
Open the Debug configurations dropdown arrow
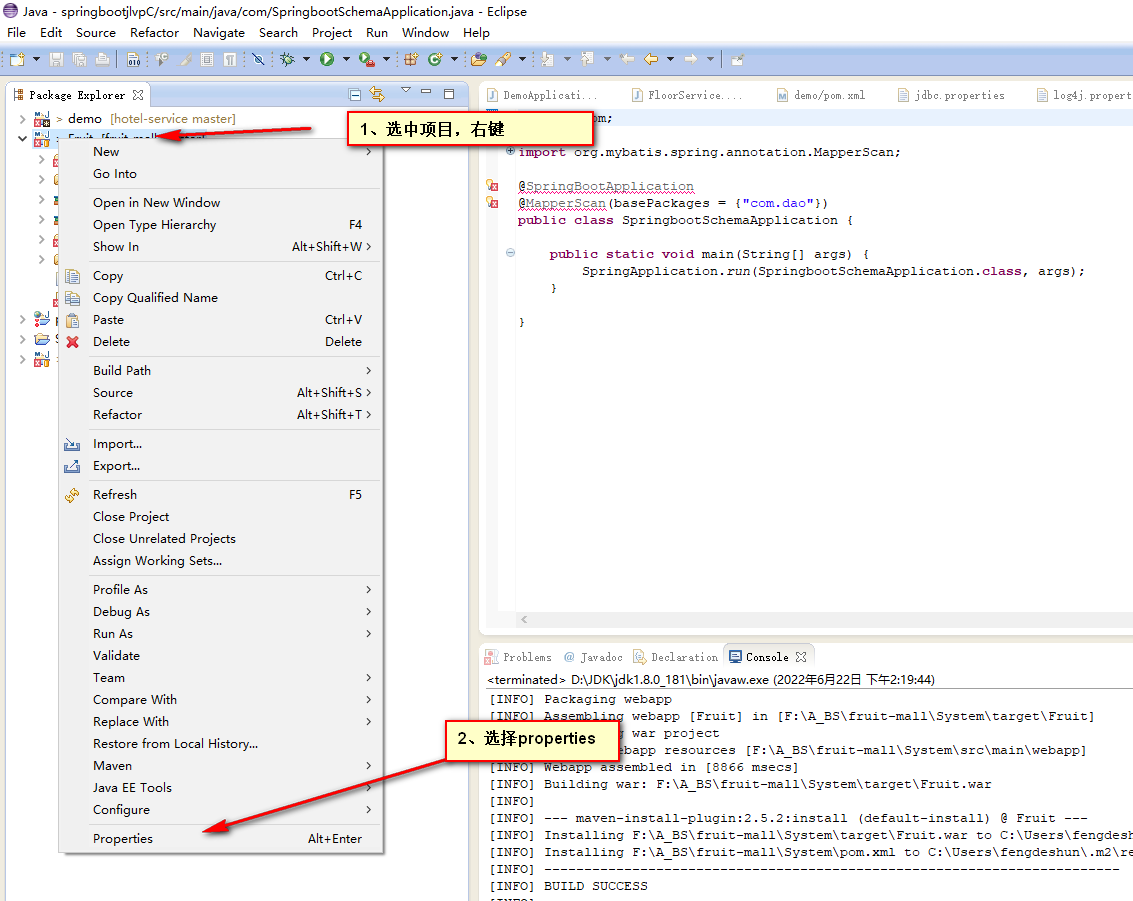coord(306,59)
